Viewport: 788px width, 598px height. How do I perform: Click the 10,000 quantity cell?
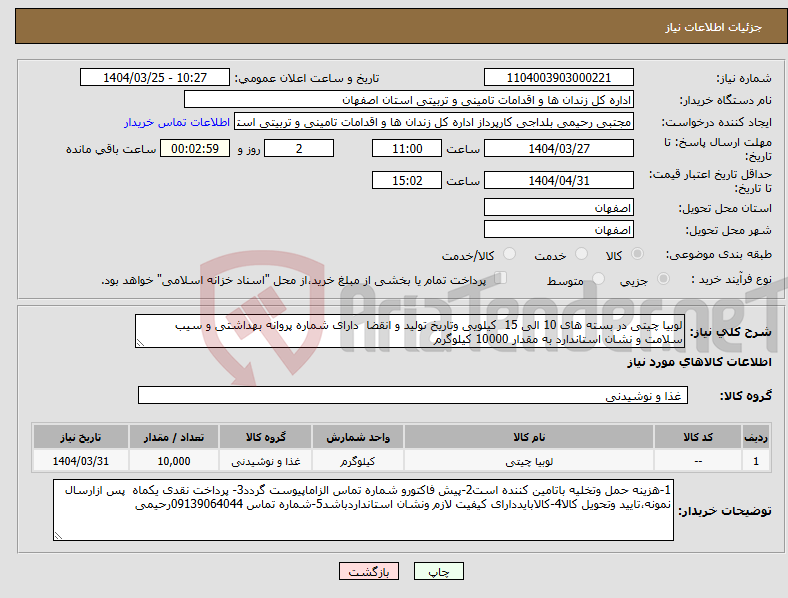[173, 461]
